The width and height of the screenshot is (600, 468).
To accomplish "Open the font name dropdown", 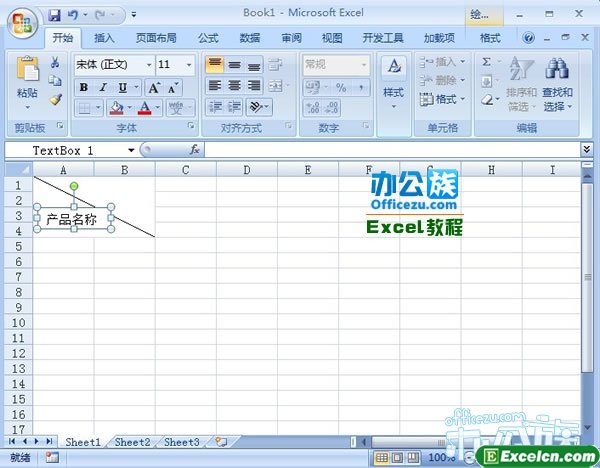I will click(149, 65).
